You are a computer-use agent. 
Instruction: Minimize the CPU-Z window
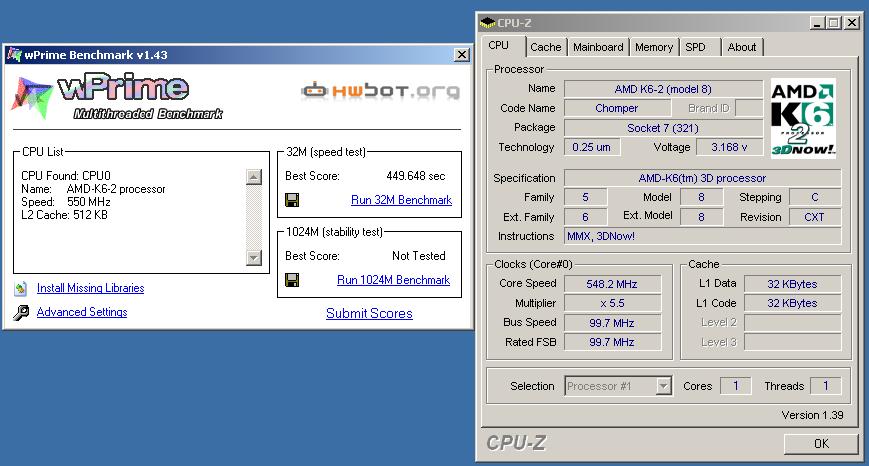pyautogui.click(x=817, y=23)
